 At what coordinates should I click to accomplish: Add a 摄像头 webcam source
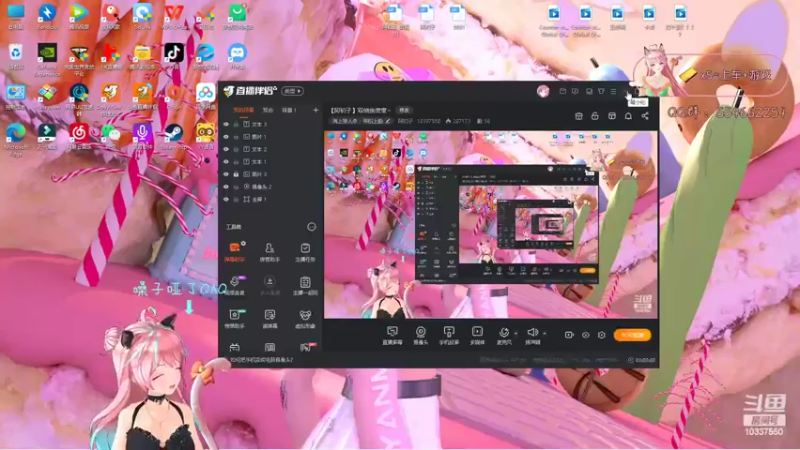click(x=420, y=335)
